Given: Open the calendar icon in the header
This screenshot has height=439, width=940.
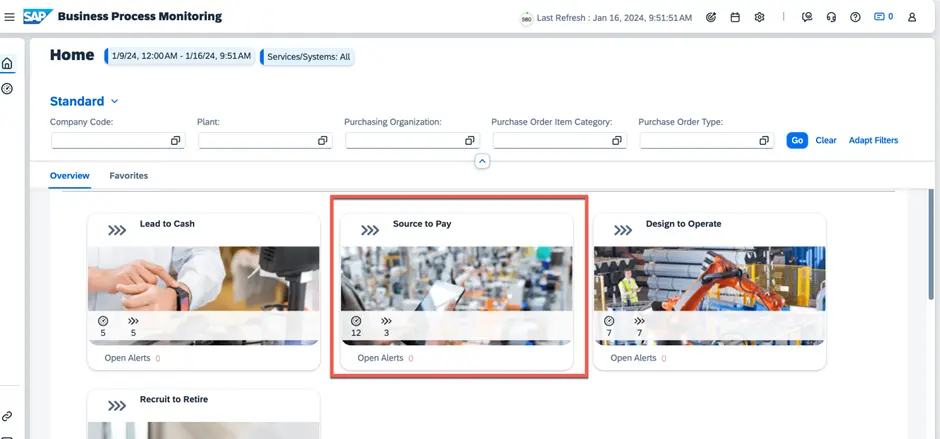Looking at the screenshot, I should pyautogui.click(x=735, y=17).
